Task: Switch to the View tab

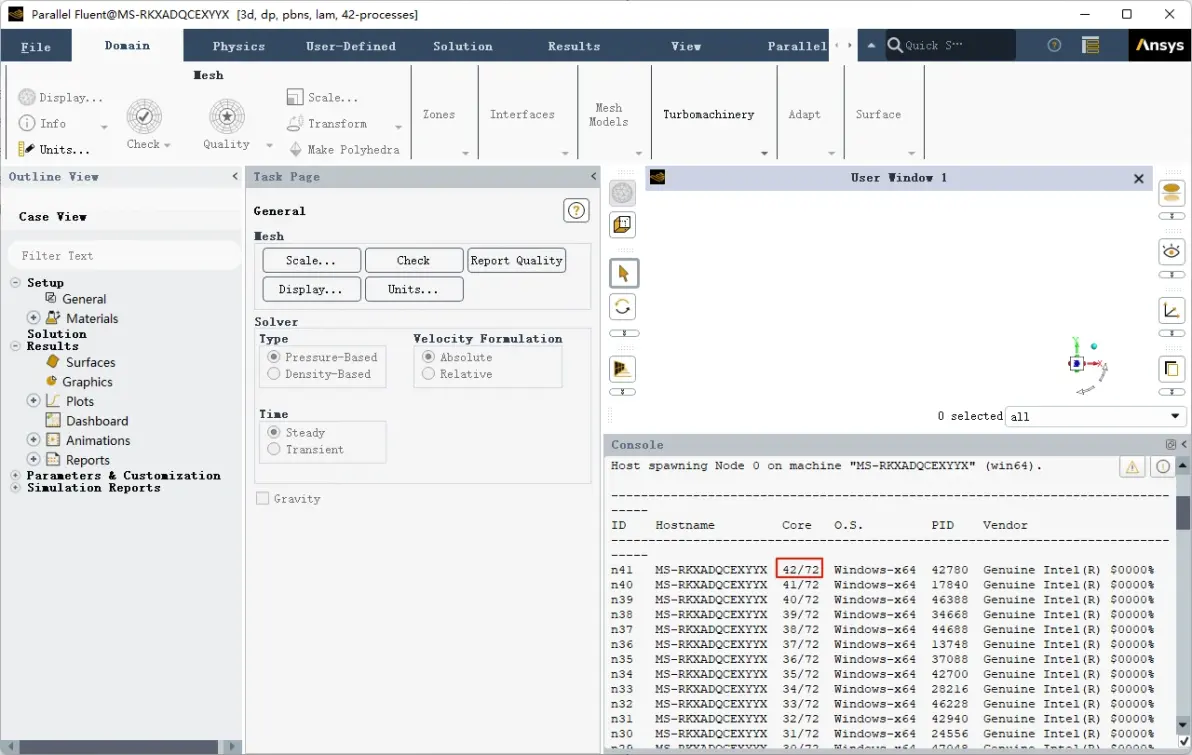Action: [686, 46]
